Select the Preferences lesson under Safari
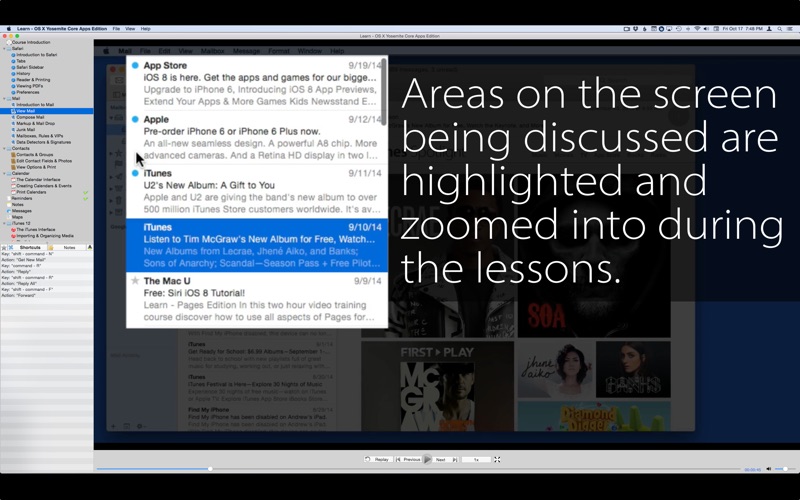Screen dimensions: 800x500 28,92
